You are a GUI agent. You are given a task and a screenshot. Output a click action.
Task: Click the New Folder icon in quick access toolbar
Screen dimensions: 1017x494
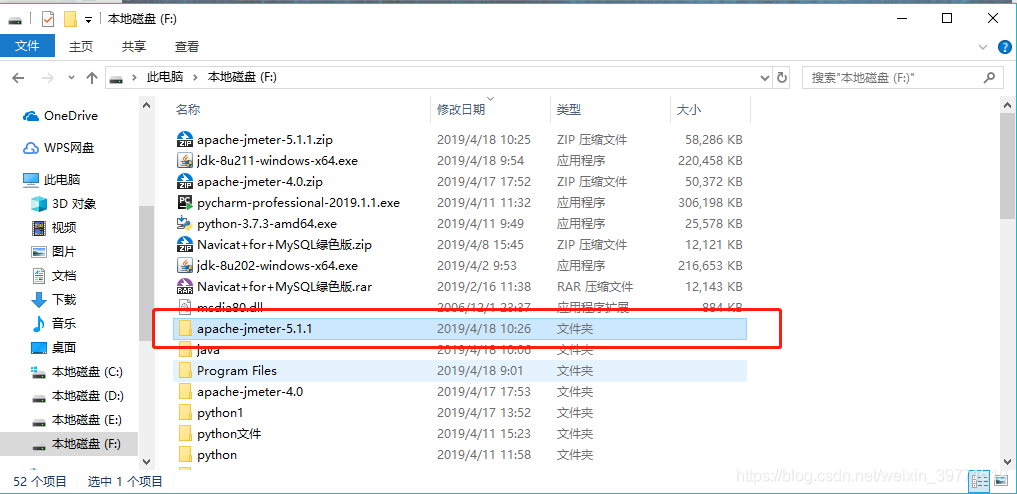point(71,19)
